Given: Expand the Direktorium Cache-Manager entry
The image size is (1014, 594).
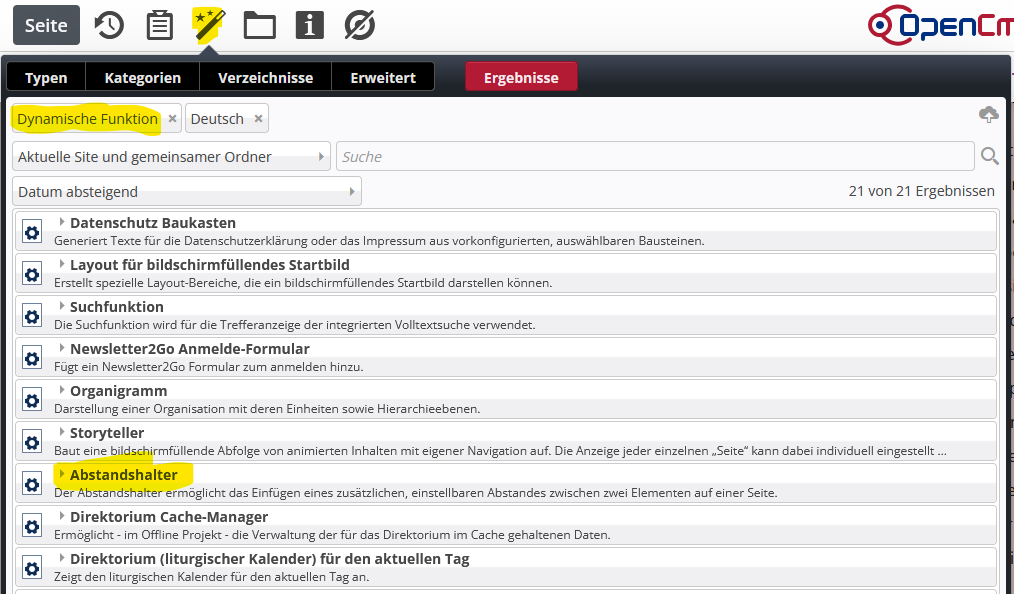Looking at the screenshot, I should 61,516.
